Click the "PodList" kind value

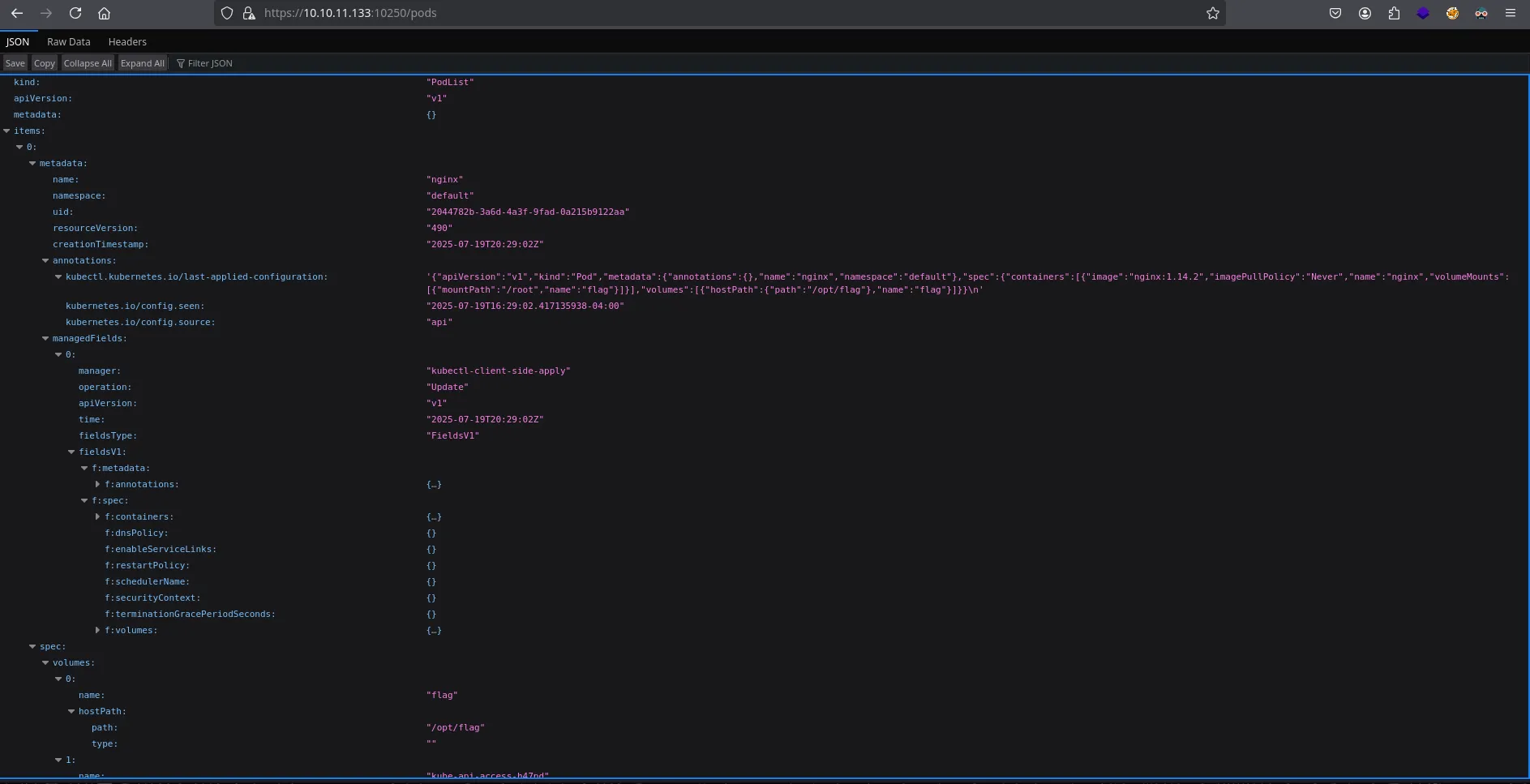click(x=450, y=82)
